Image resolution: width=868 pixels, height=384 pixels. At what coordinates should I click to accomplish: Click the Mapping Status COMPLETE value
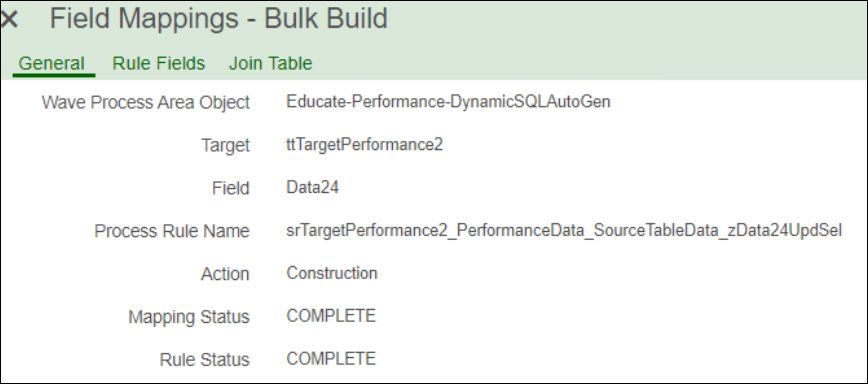point(330,316)
